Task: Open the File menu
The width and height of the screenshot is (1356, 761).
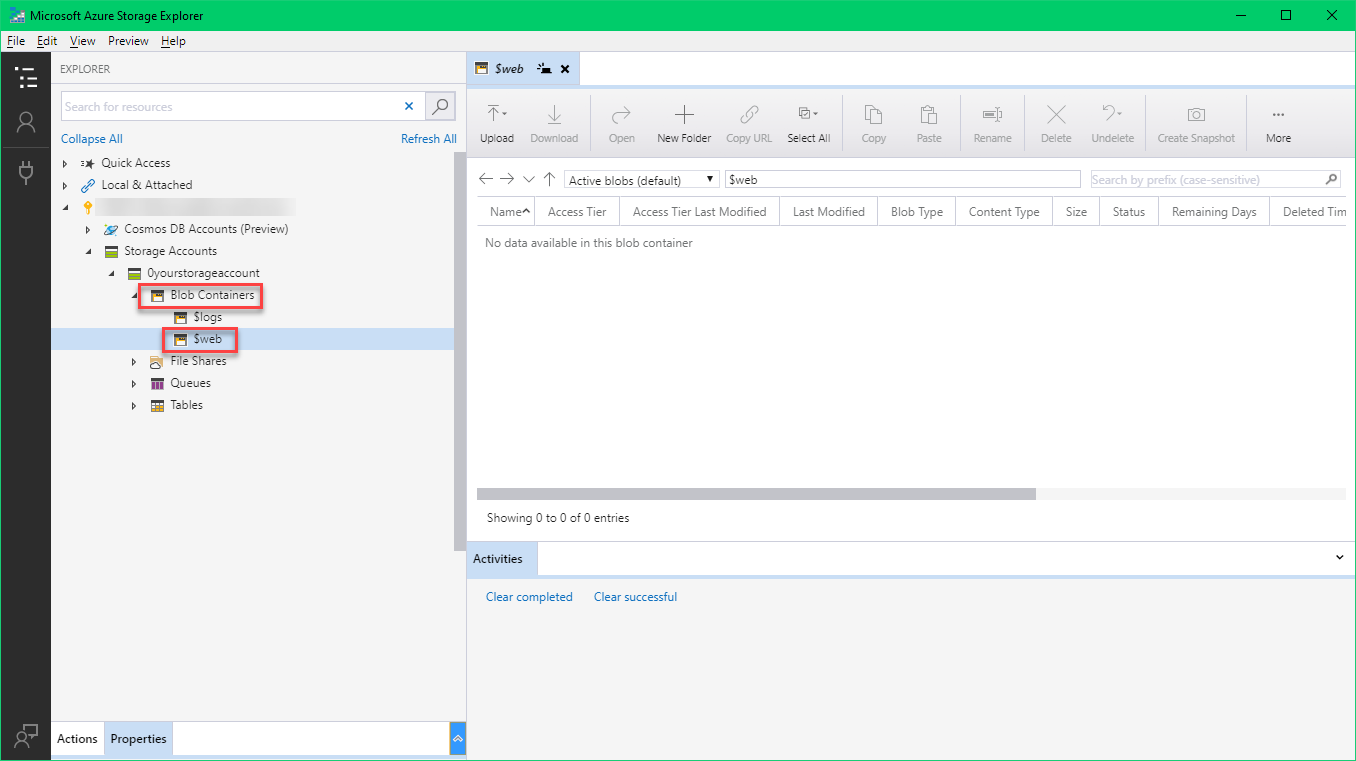Action: (x=15, y=41)
